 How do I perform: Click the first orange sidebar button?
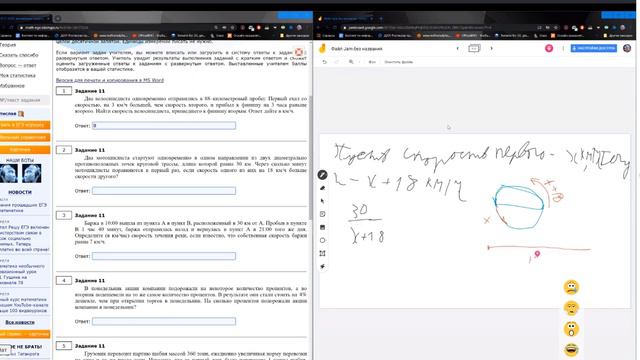[24, 125]
